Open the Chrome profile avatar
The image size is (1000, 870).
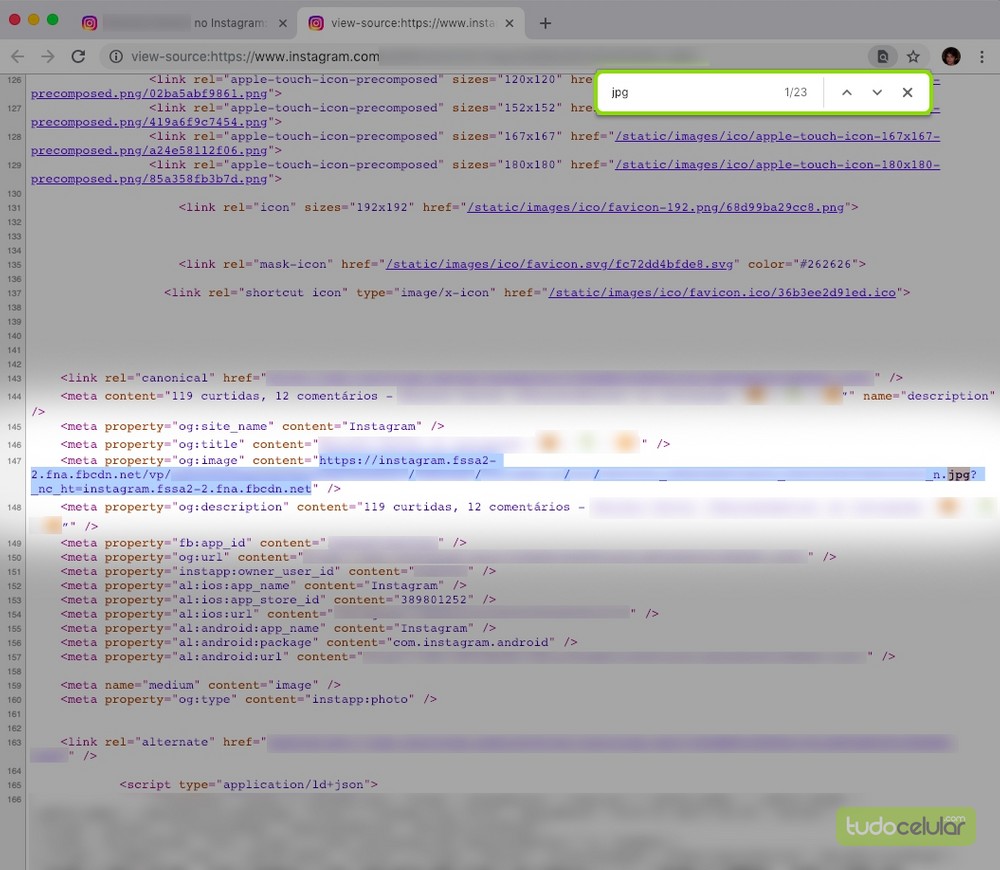pos(951,57)
